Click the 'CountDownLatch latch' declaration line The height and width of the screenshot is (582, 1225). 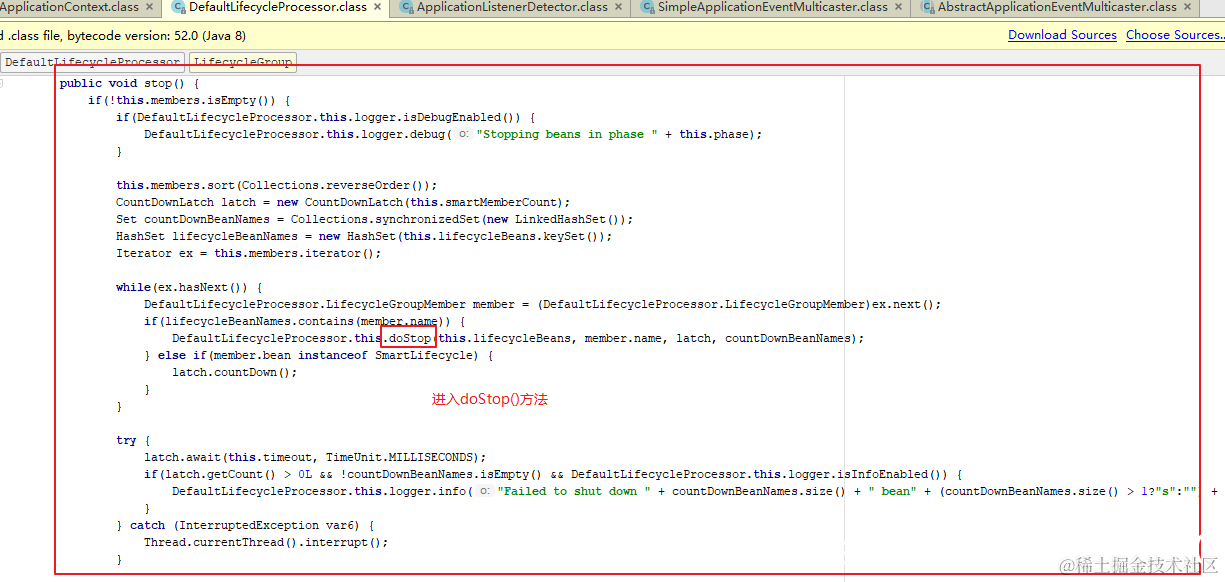click(x=343, y=202)
